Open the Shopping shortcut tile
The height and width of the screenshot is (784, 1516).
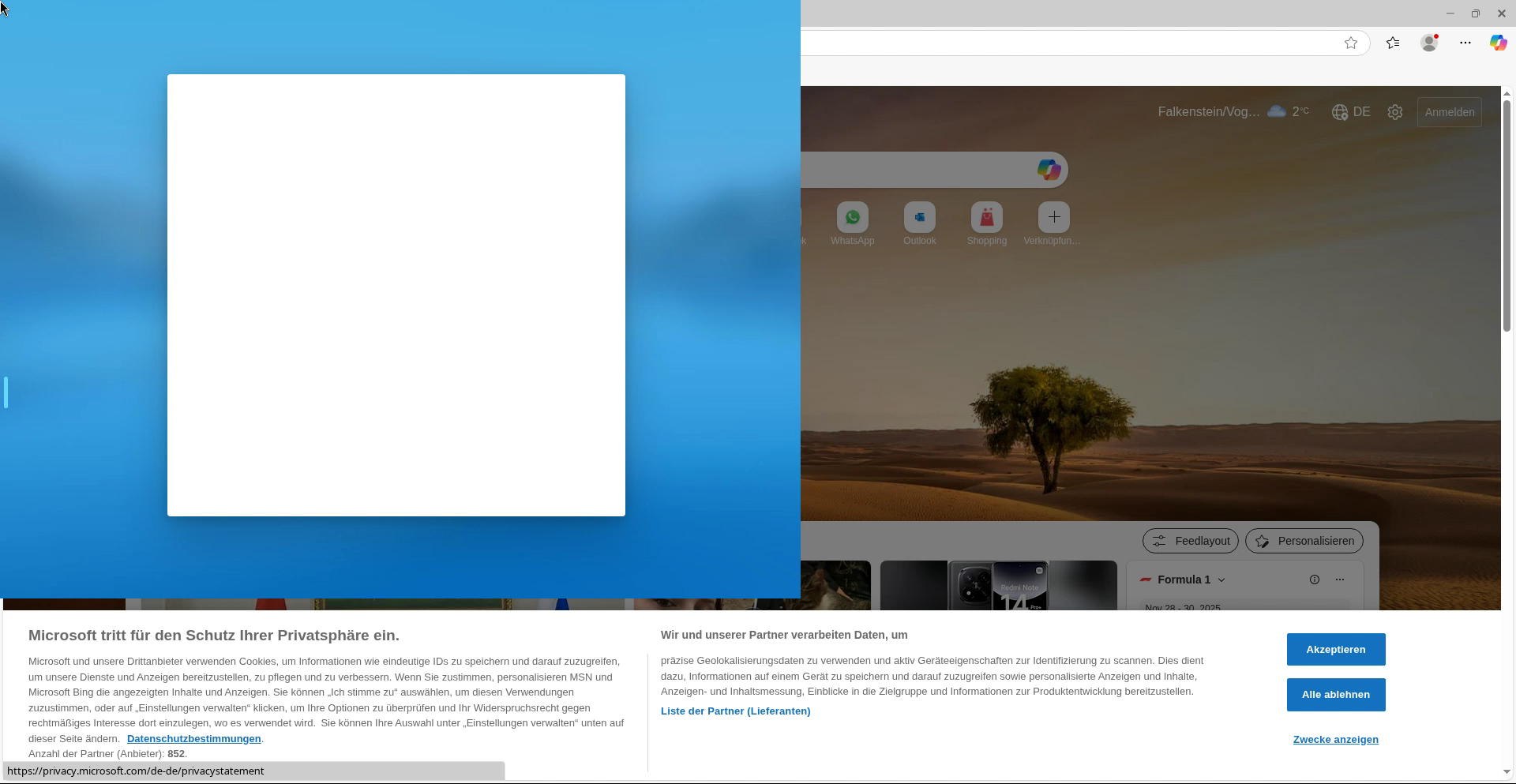tap(986, 217)
